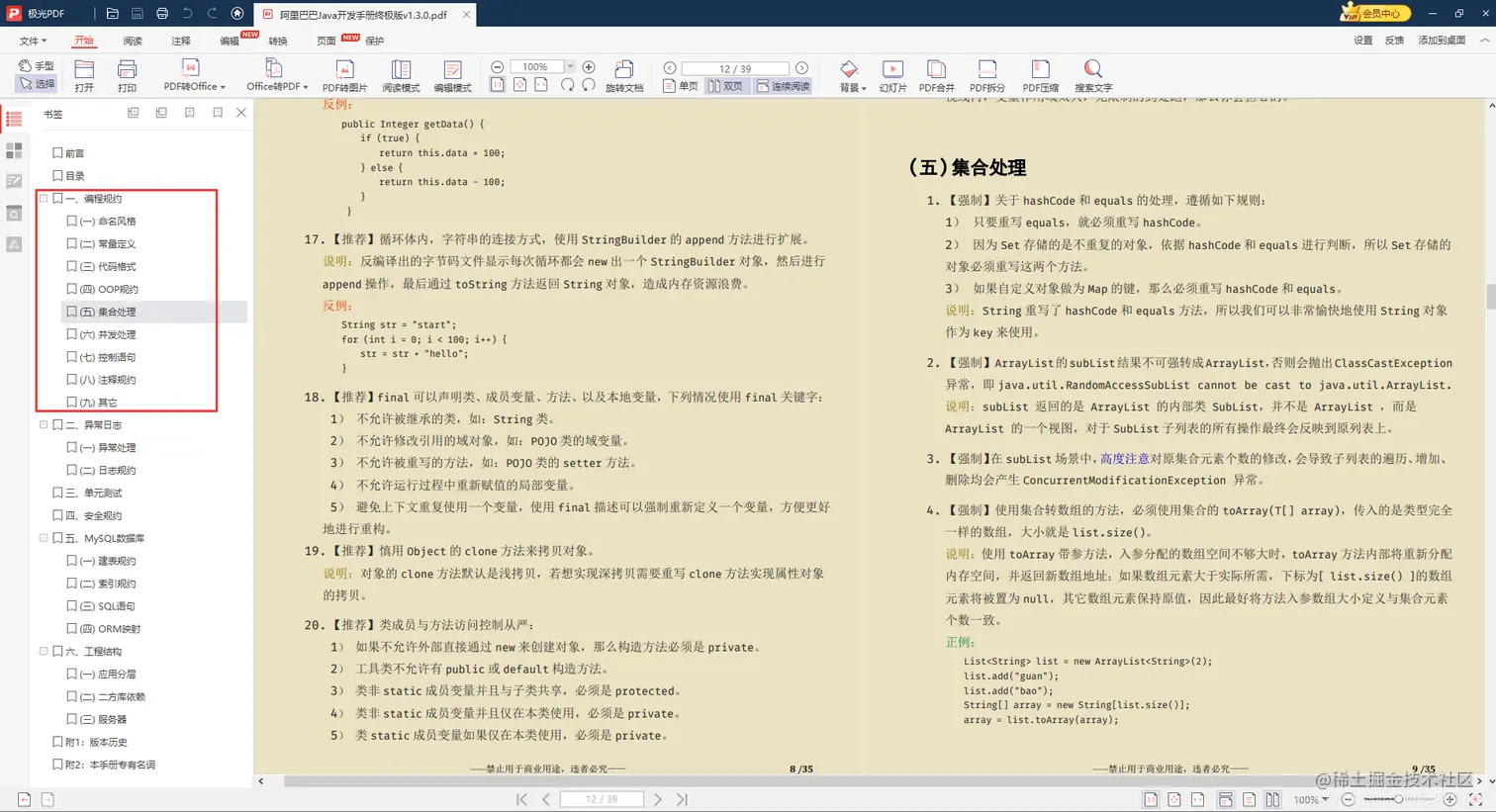Screen dimensions: 1496x812
Task: Open the (六) 并发处理 bookmark
Action: pos(108,334)
